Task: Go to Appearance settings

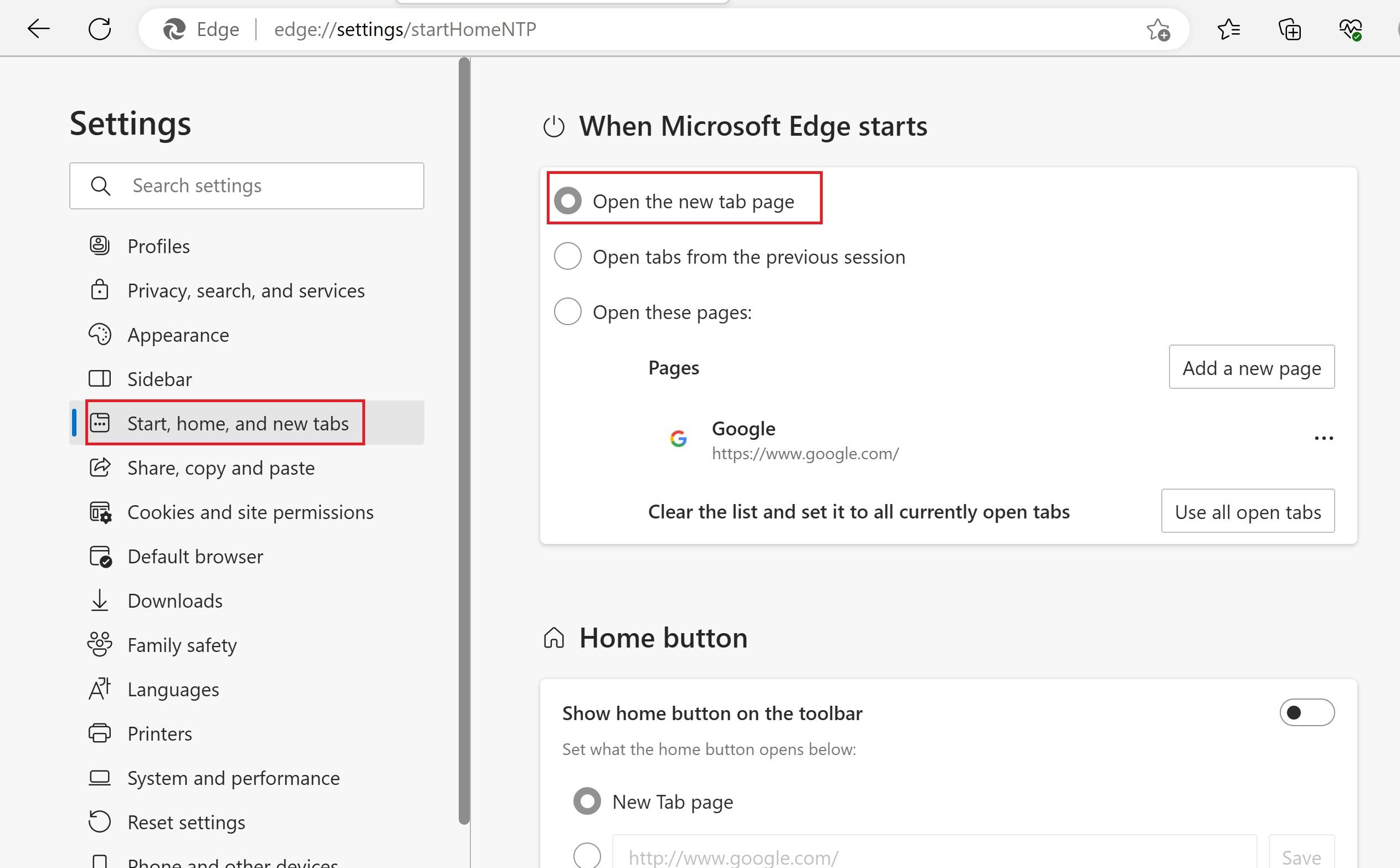Action: click(x=247, y=334)
